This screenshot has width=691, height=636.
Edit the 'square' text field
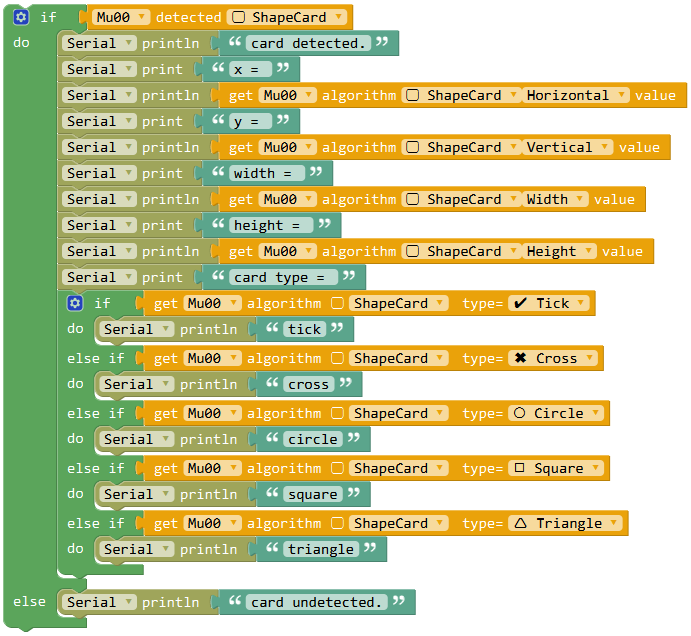tap(313, 494)
